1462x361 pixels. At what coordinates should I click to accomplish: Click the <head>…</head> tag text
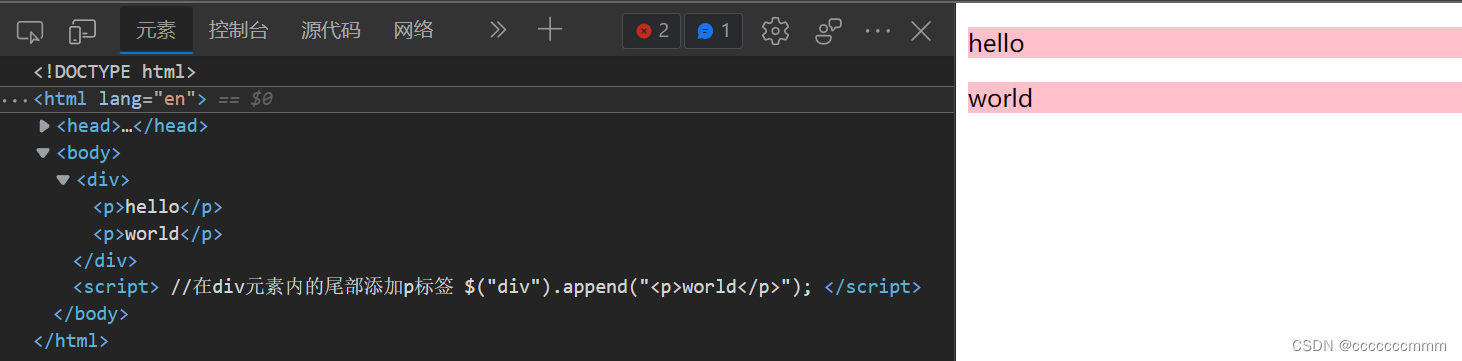pyautogui.click(x=132, y=126)
